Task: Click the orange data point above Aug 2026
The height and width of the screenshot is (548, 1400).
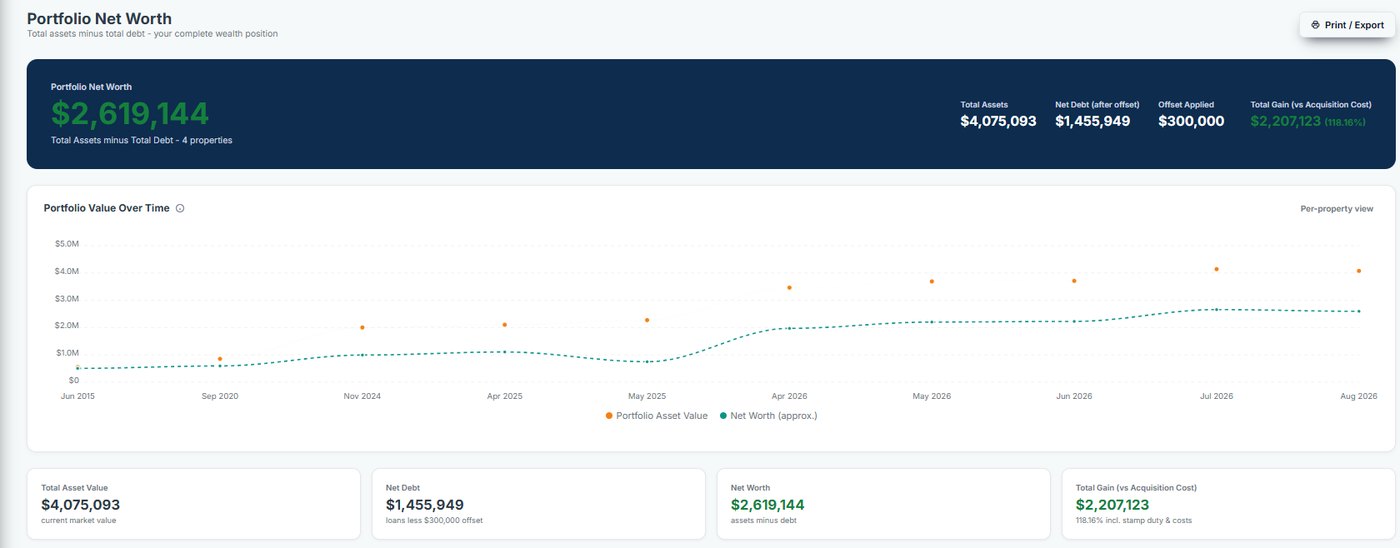Action: pyautogui.click(x=1359, y=271)
